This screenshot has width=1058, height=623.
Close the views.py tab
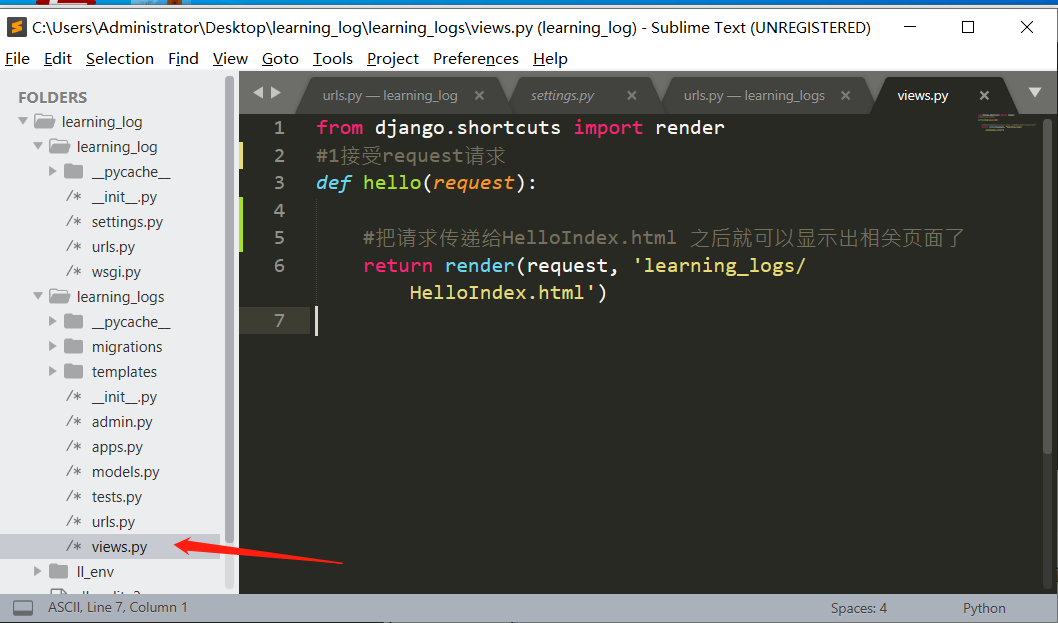984,96
